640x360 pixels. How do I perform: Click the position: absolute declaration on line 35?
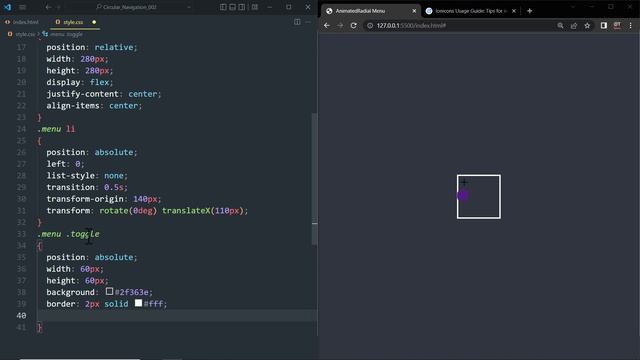tap(92, 258)
